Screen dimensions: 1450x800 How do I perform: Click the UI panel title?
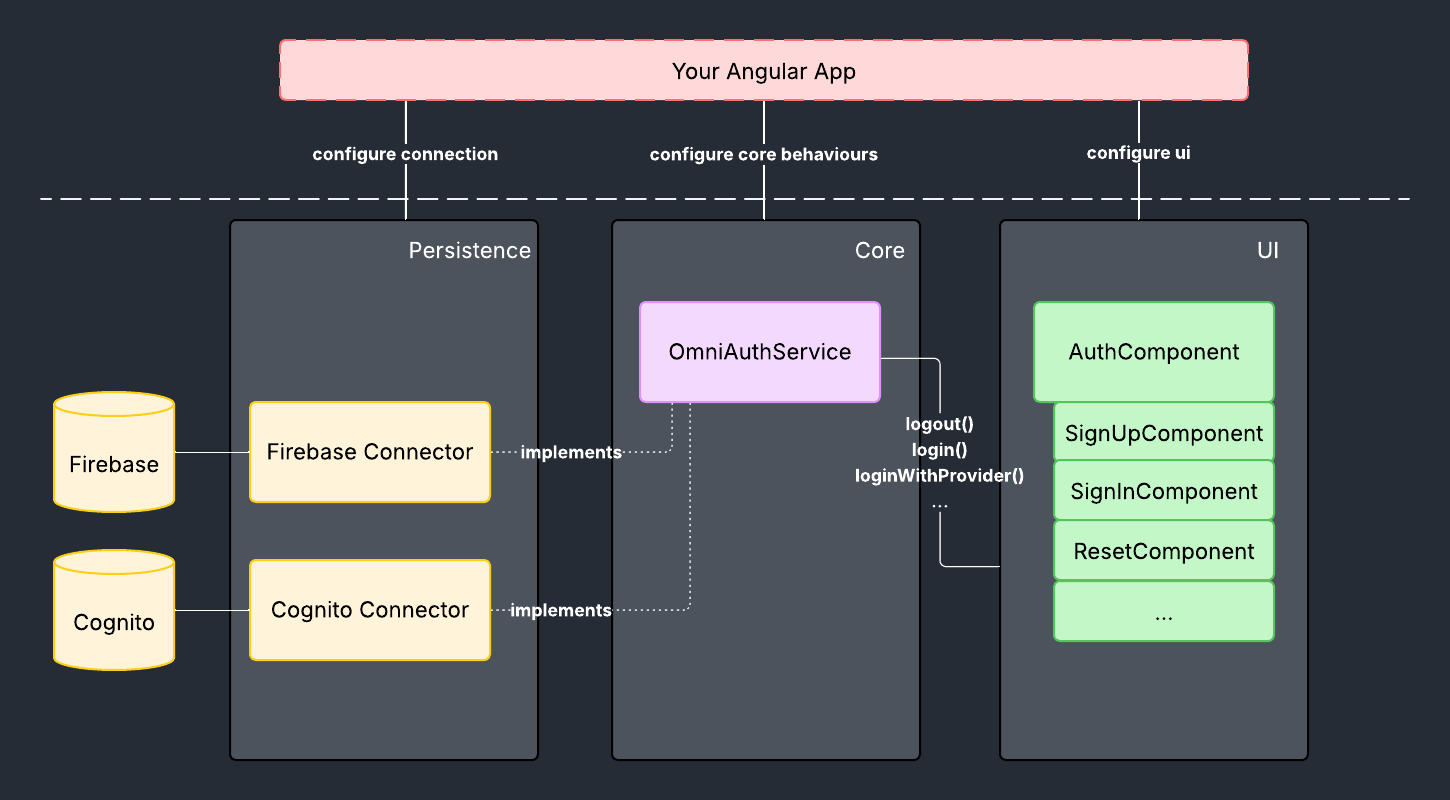click(1267, 250)
